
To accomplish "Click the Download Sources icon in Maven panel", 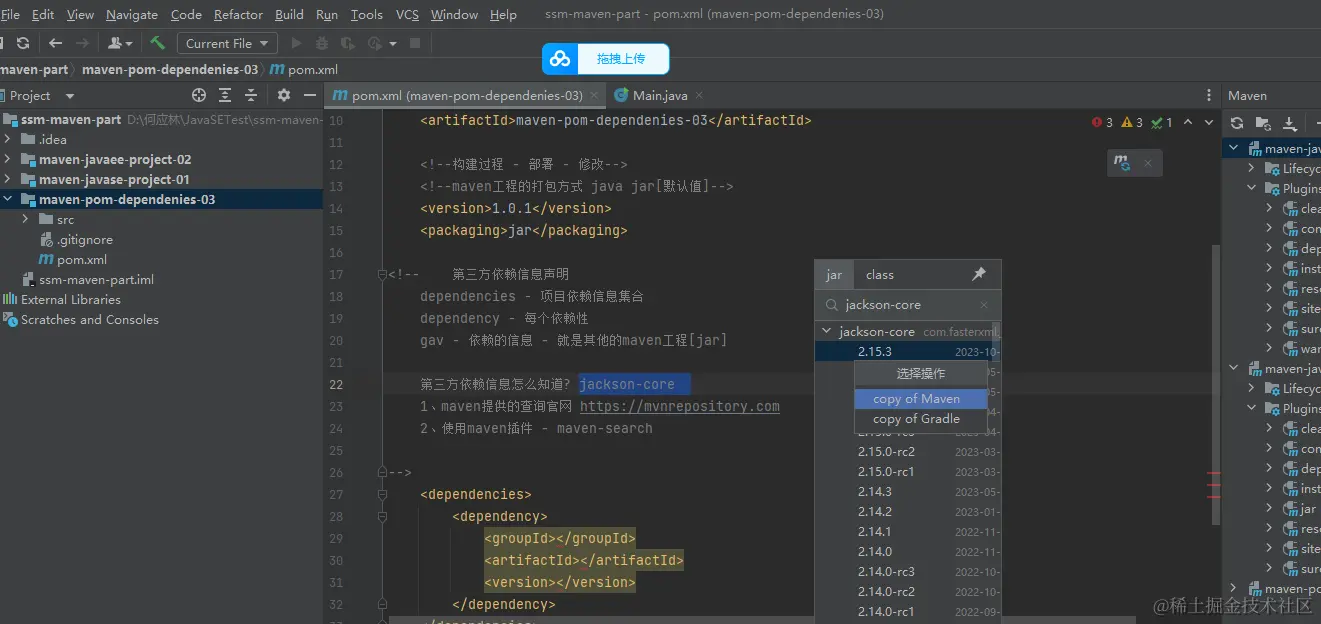I will click(x=1290, y=122).
